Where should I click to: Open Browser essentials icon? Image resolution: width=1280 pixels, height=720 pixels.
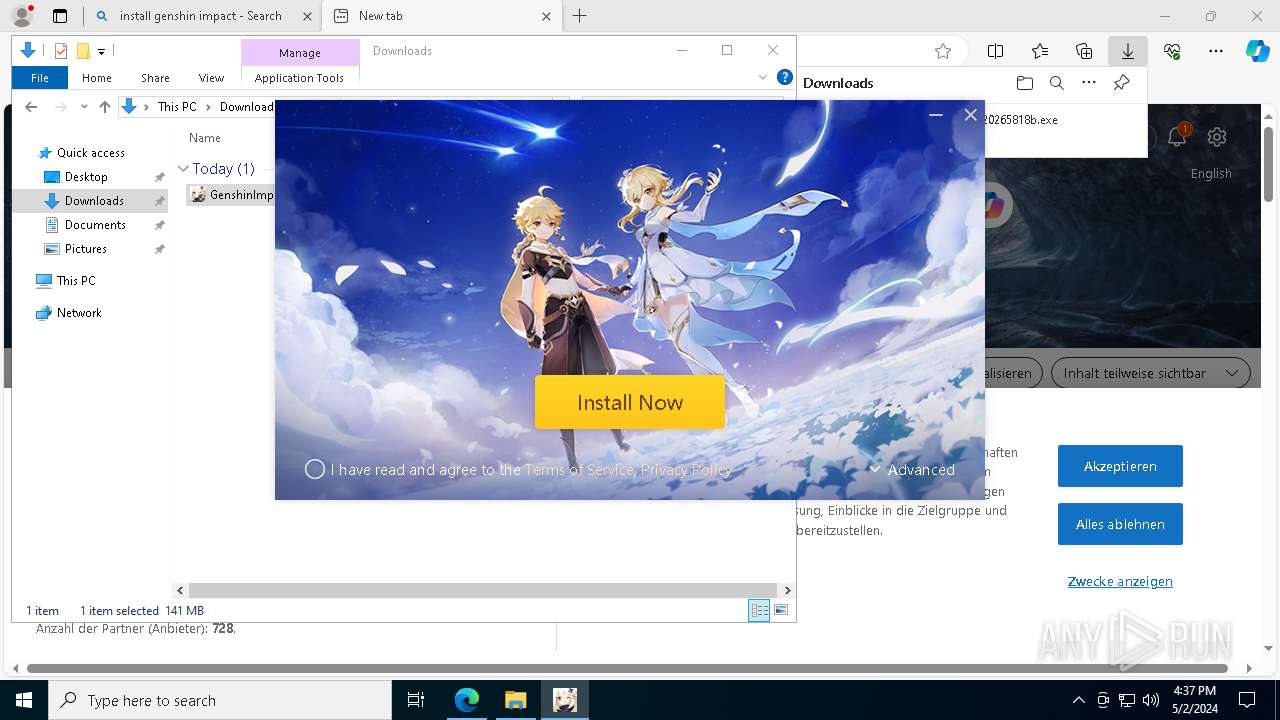[1172, 51]
